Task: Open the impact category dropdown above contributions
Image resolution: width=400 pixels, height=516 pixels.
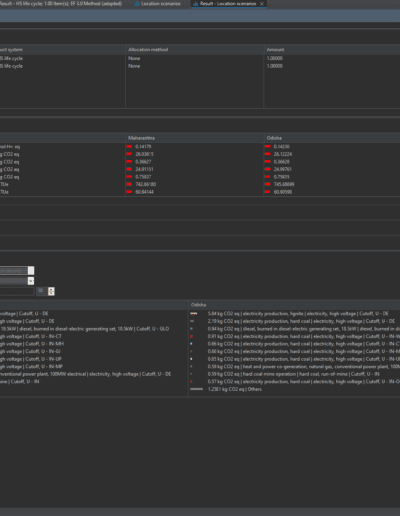Action: tap(17, 270)
